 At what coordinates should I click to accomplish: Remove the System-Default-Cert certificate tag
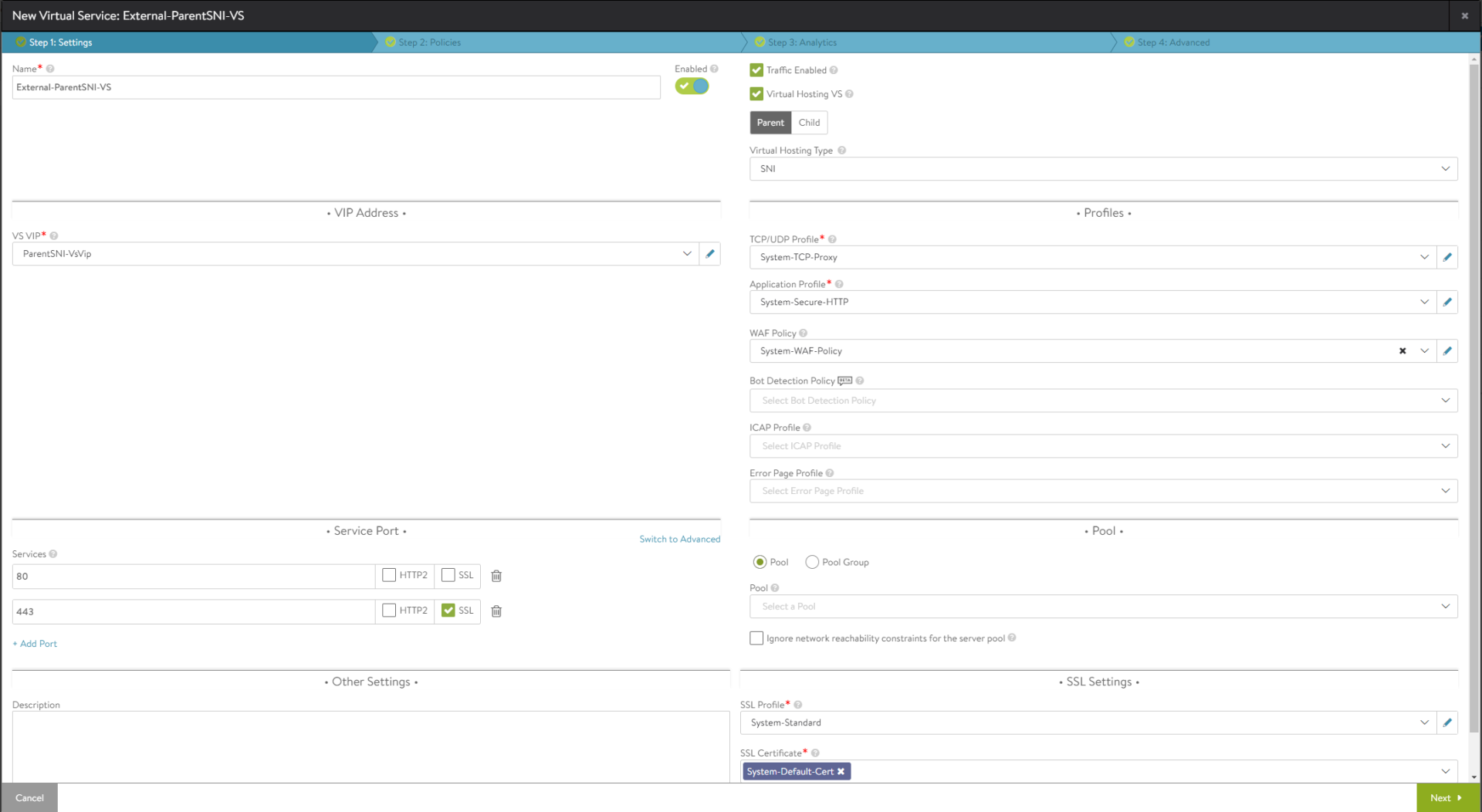(841, 771)
